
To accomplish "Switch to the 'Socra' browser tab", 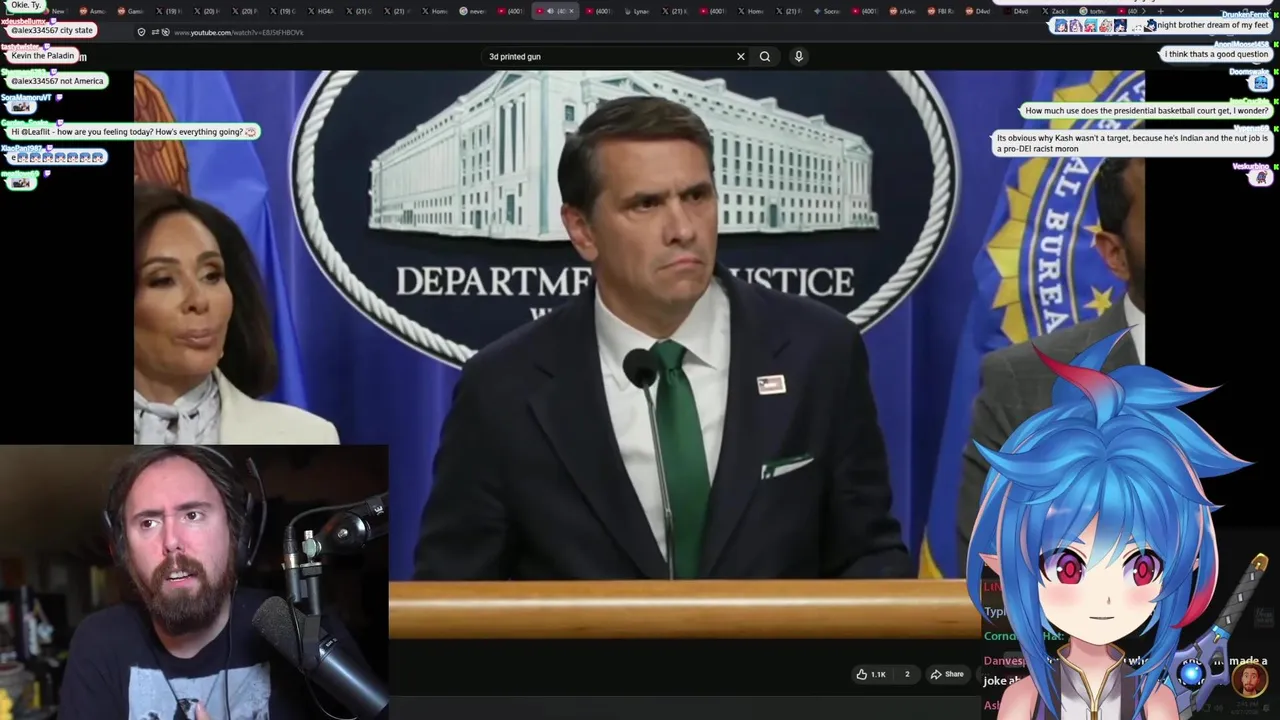I will pos(829,11).
